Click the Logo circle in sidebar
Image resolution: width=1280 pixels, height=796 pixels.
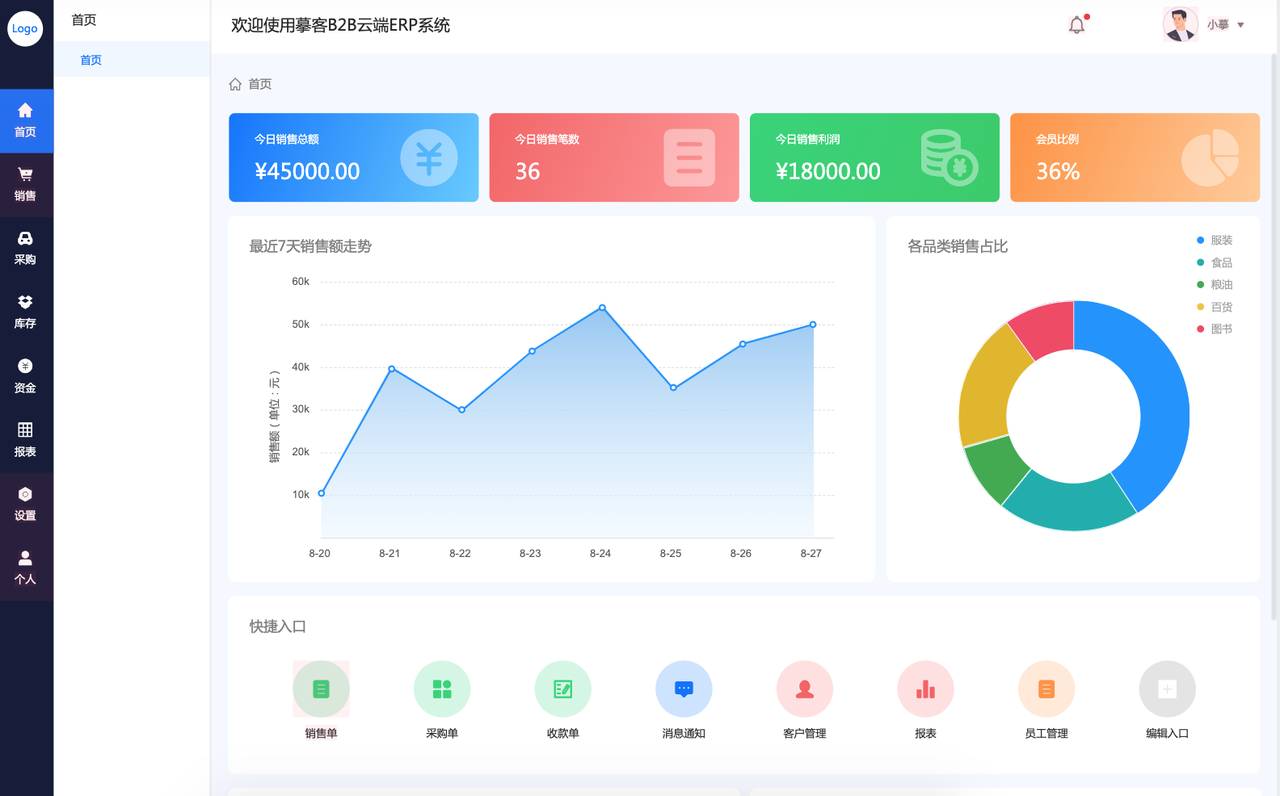coord(25,29)
